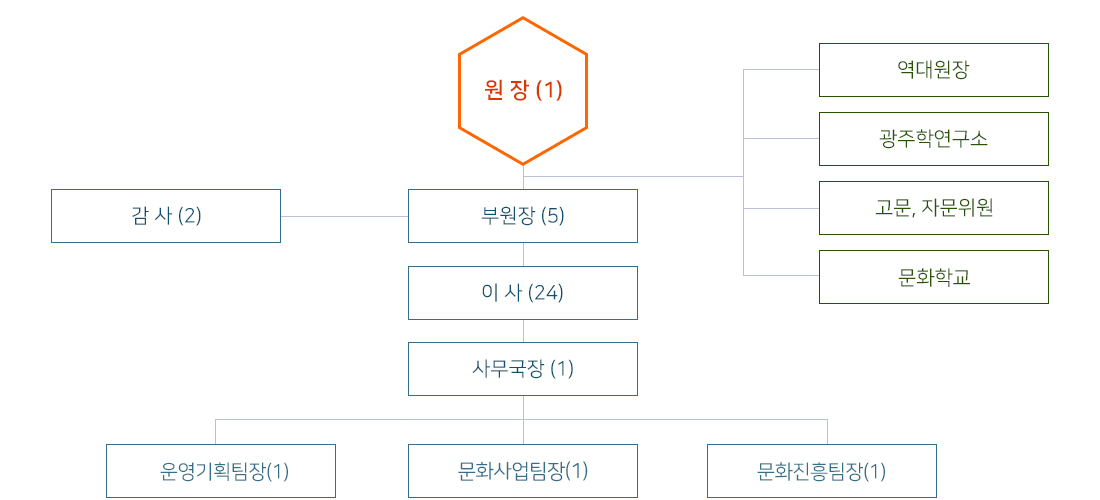
Task: Click the count (2) next to 감 사
Action: [x=189, y=216]
